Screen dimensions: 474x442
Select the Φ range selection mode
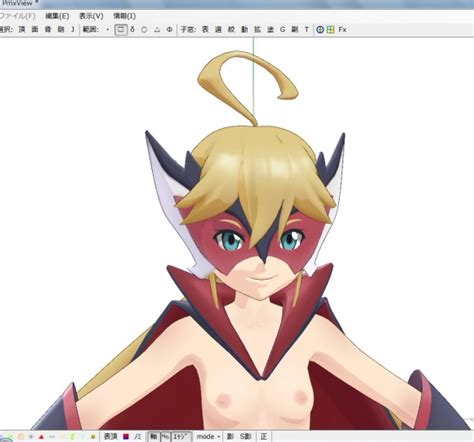[x=169, y=30]
